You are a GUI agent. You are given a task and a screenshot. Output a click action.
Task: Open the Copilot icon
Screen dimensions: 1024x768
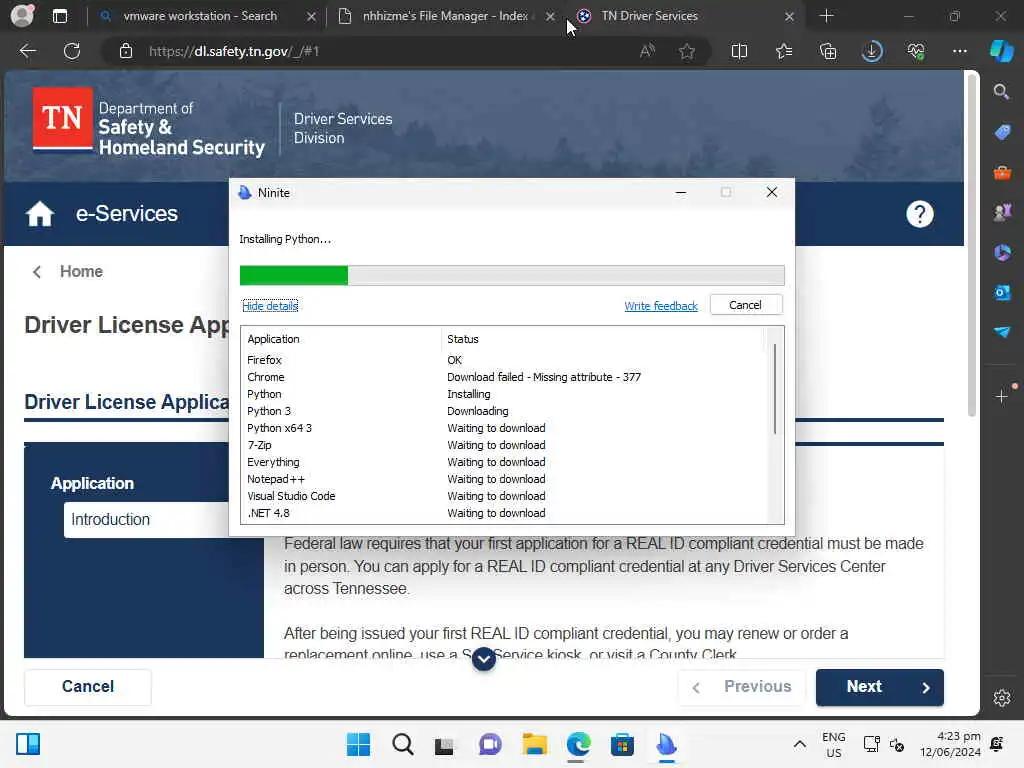pyautogui.click(x=1002, y=51)
